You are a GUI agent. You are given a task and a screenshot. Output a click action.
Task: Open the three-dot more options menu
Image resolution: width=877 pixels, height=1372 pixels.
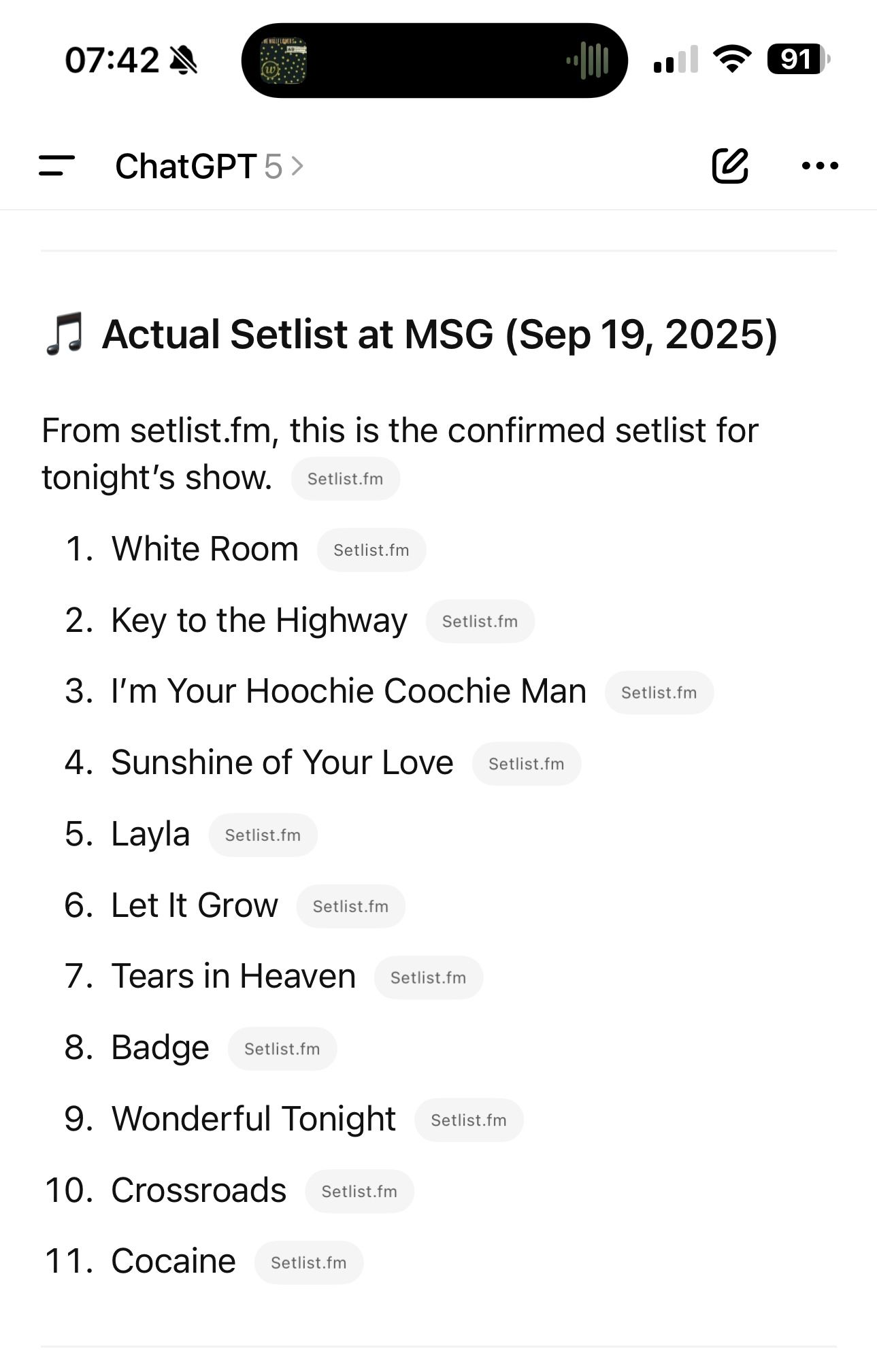point(820,165)
